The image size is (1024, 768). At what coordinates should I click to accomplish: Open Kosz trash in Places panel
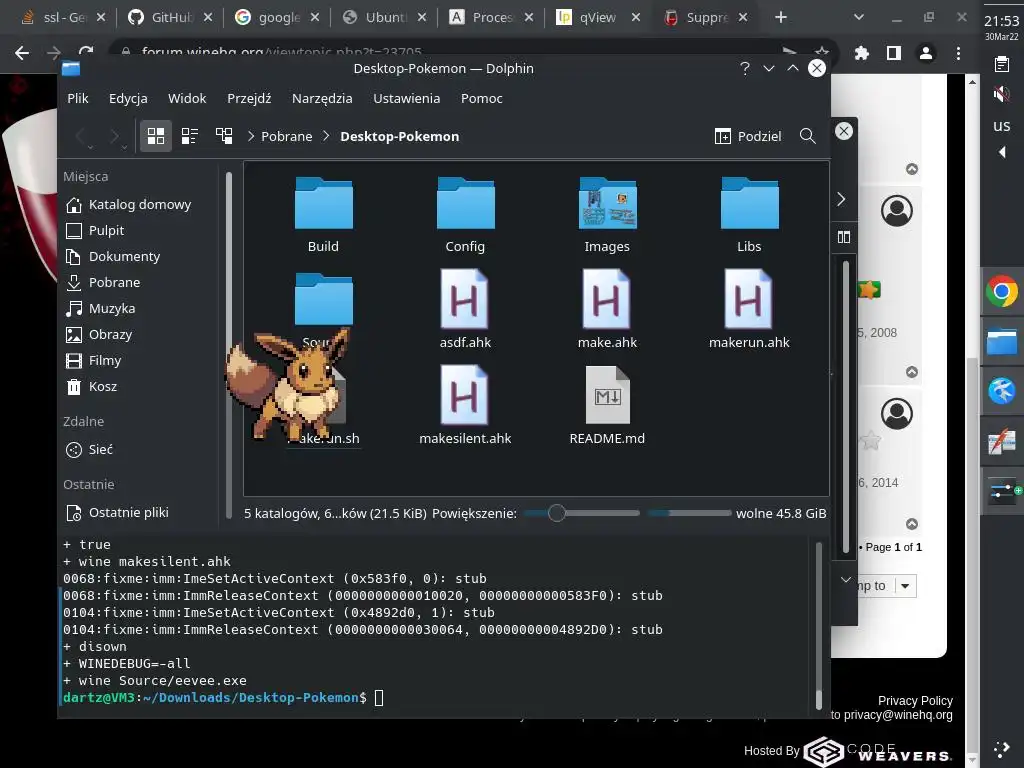(x=92, y=387)
